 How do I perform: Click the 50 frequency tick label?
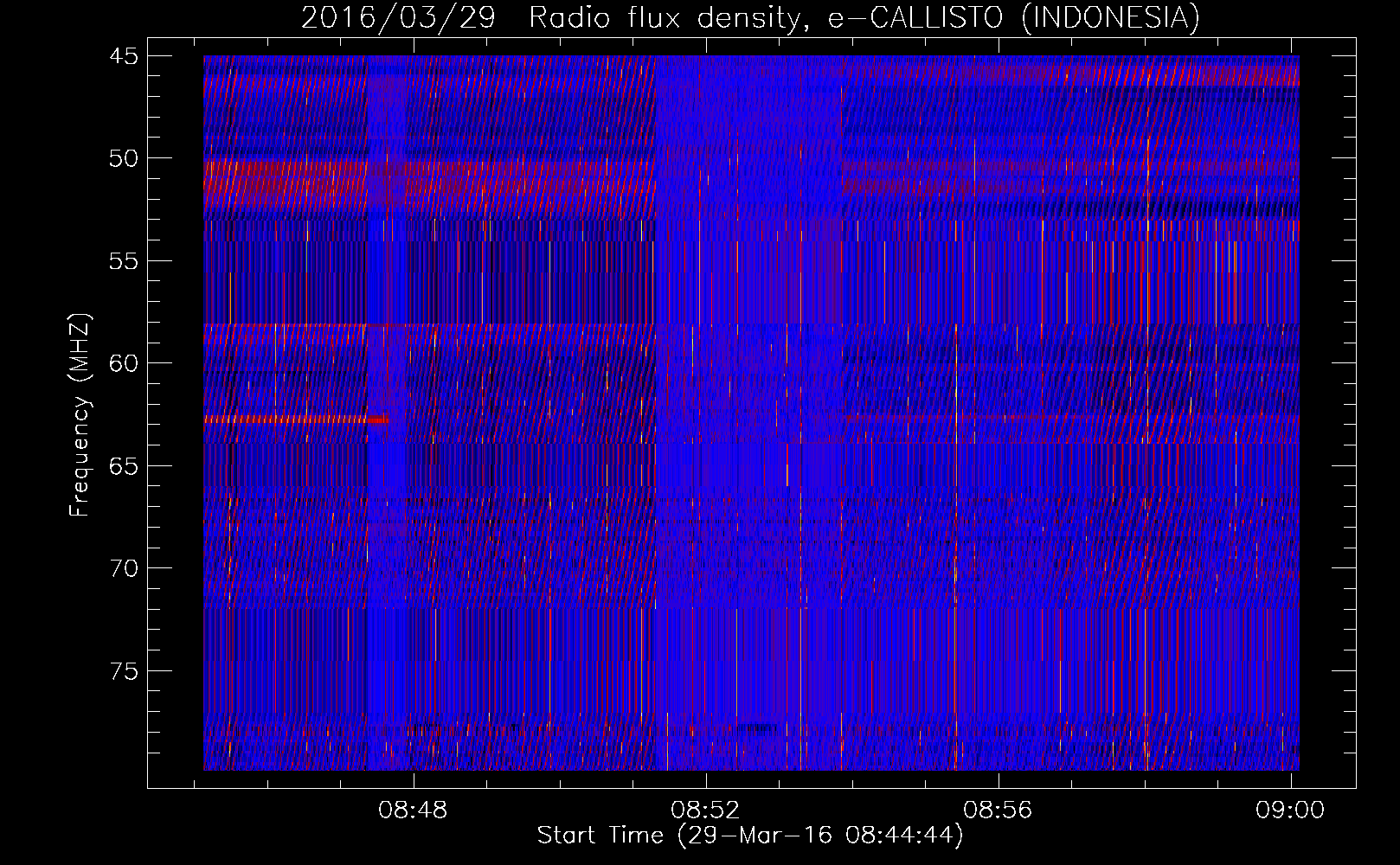click(124, 158)
